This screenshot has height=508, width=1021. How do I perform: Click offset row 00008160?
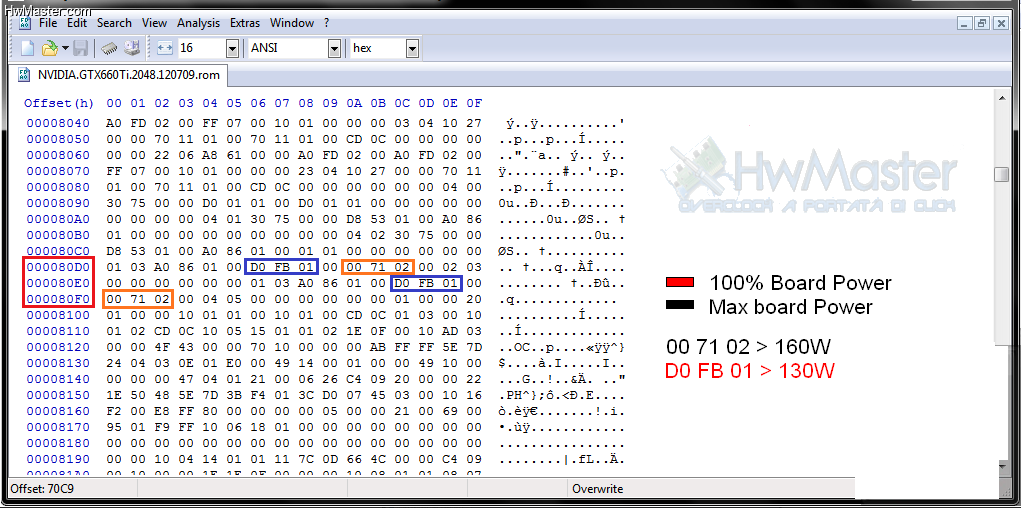[x=58, y=412]
